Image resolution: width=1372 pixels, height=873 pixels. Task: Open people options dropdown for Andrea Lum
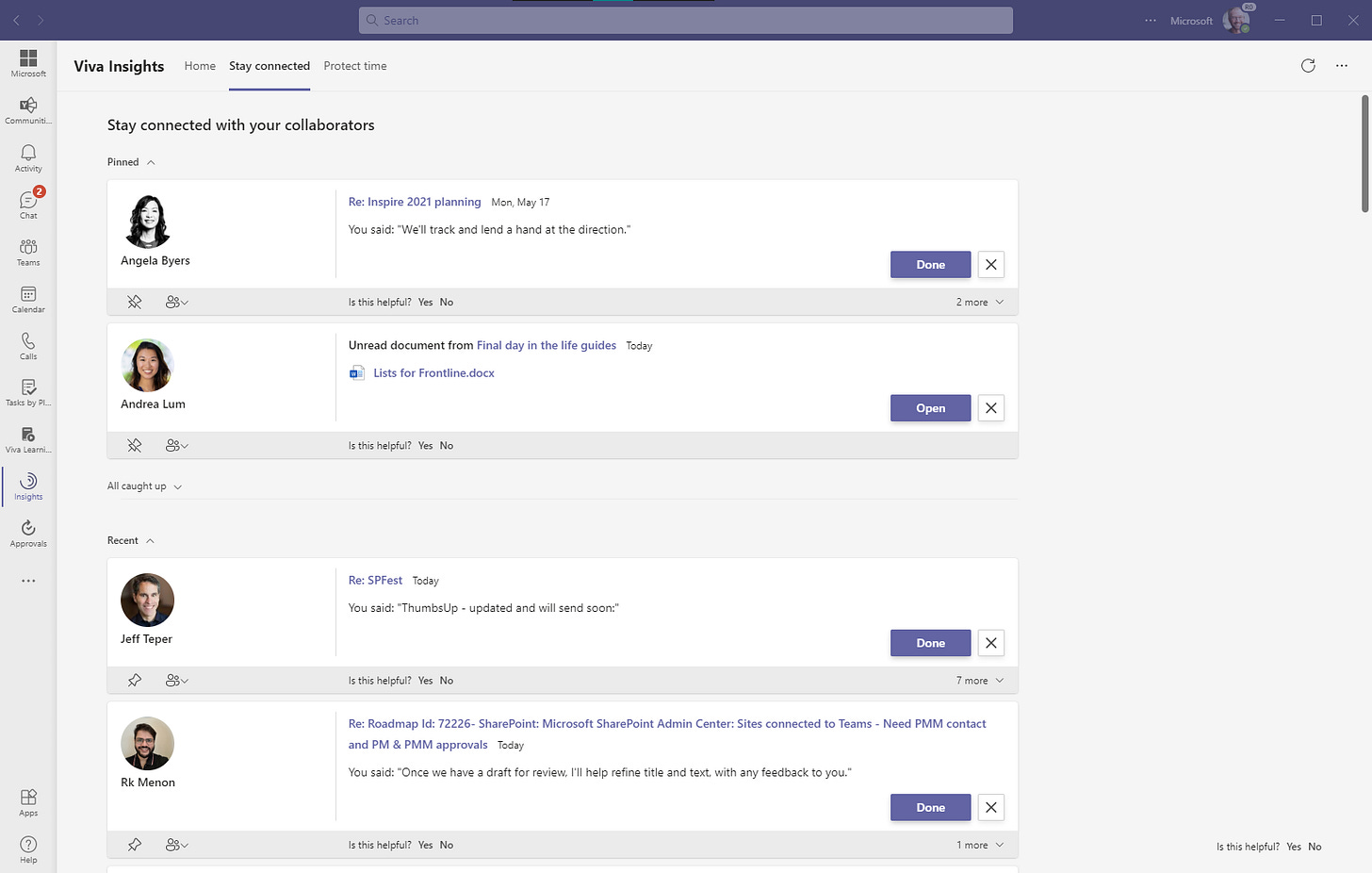(176, 445)
